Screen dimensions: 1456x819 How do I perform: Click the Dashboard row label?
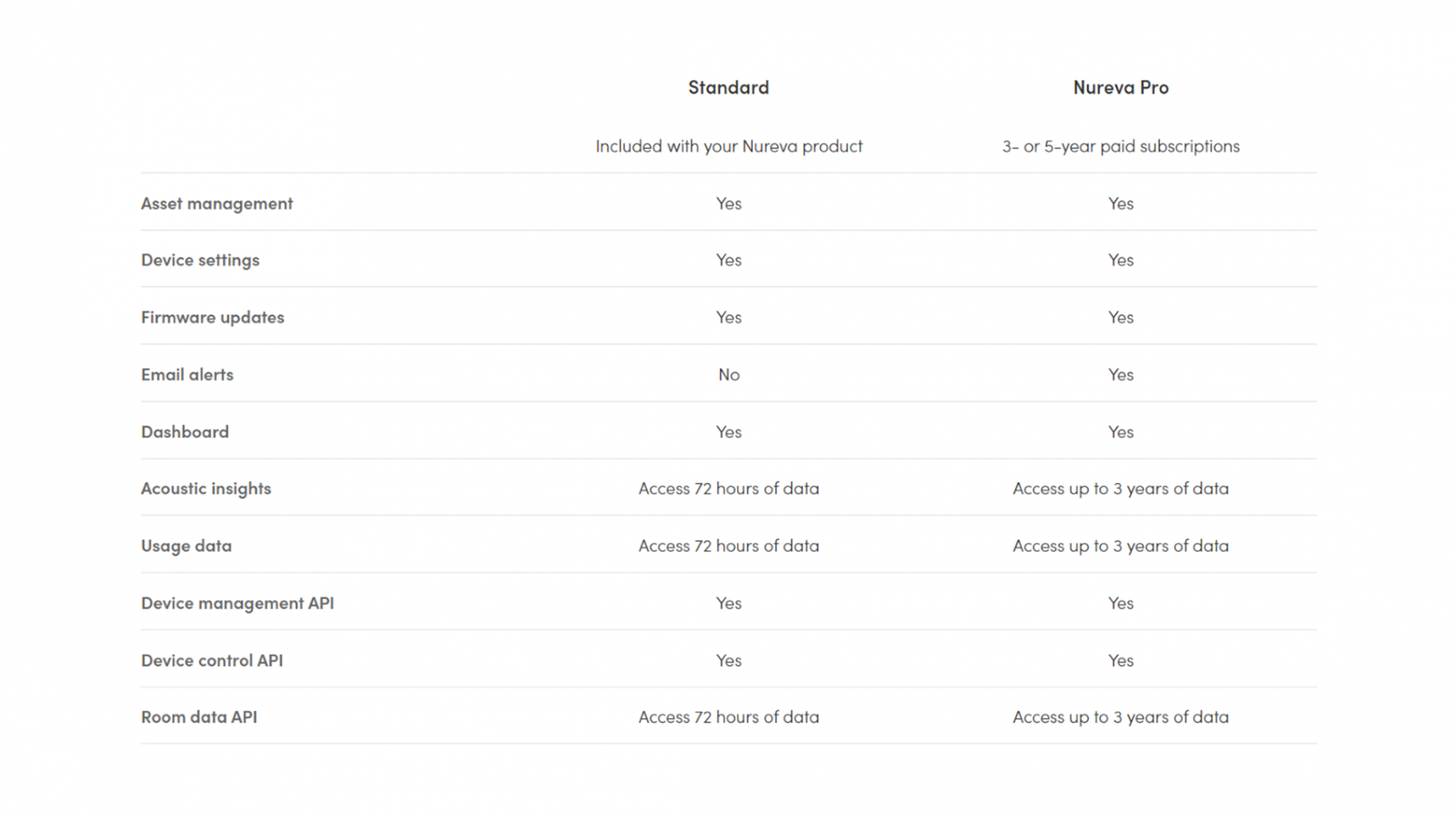185,431
